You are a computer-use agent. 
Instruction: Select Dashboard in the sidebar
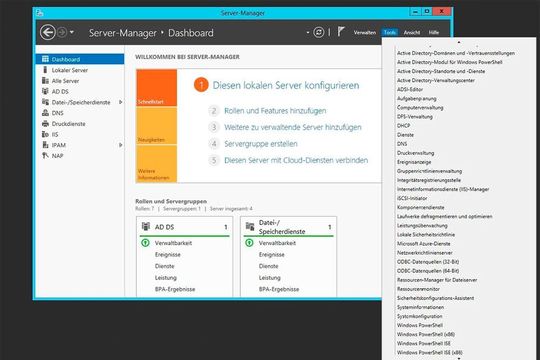point(80,59)
